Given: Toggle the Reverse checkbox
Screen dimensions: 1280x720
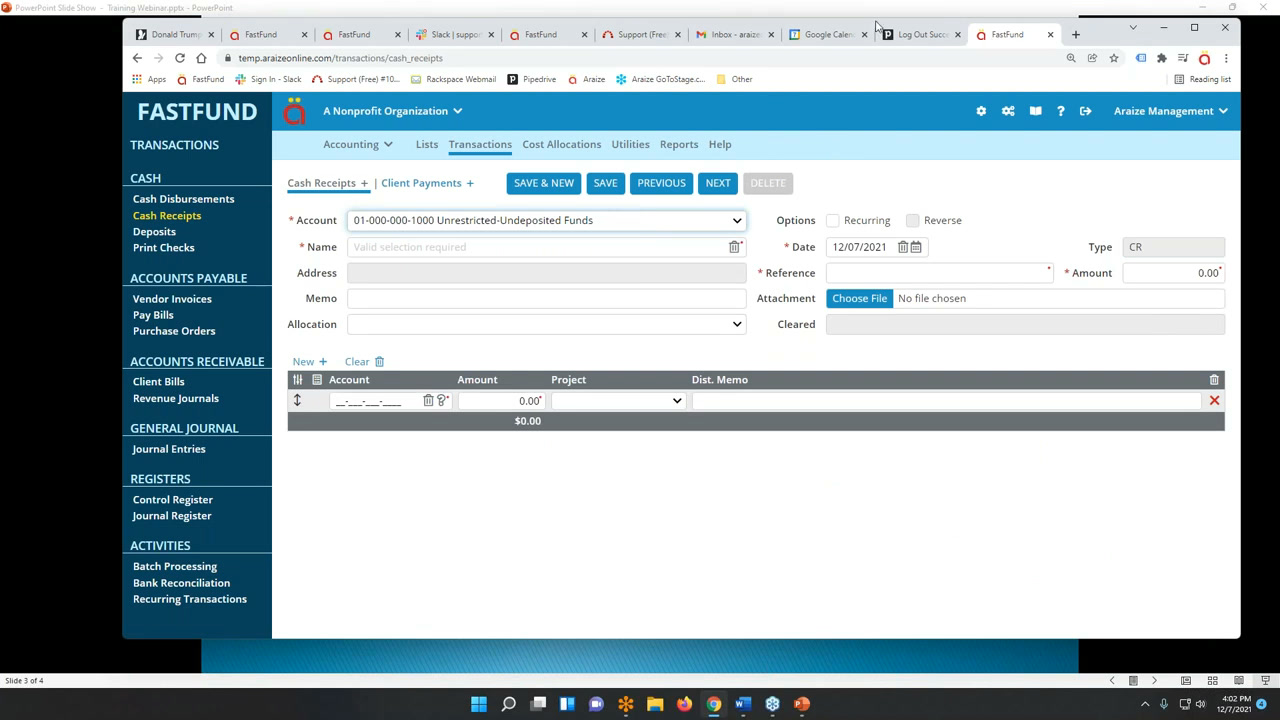Looking at the screenshot, I should tap(912, 220).
